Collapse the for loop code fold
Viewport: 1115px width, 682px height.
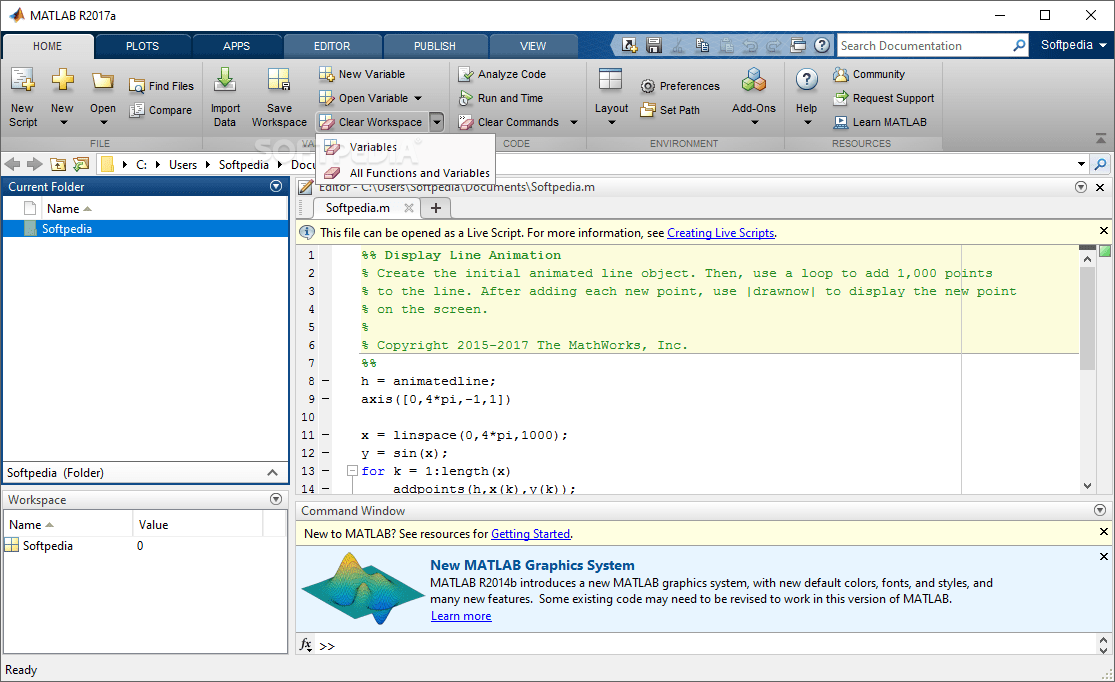point(351,471)
